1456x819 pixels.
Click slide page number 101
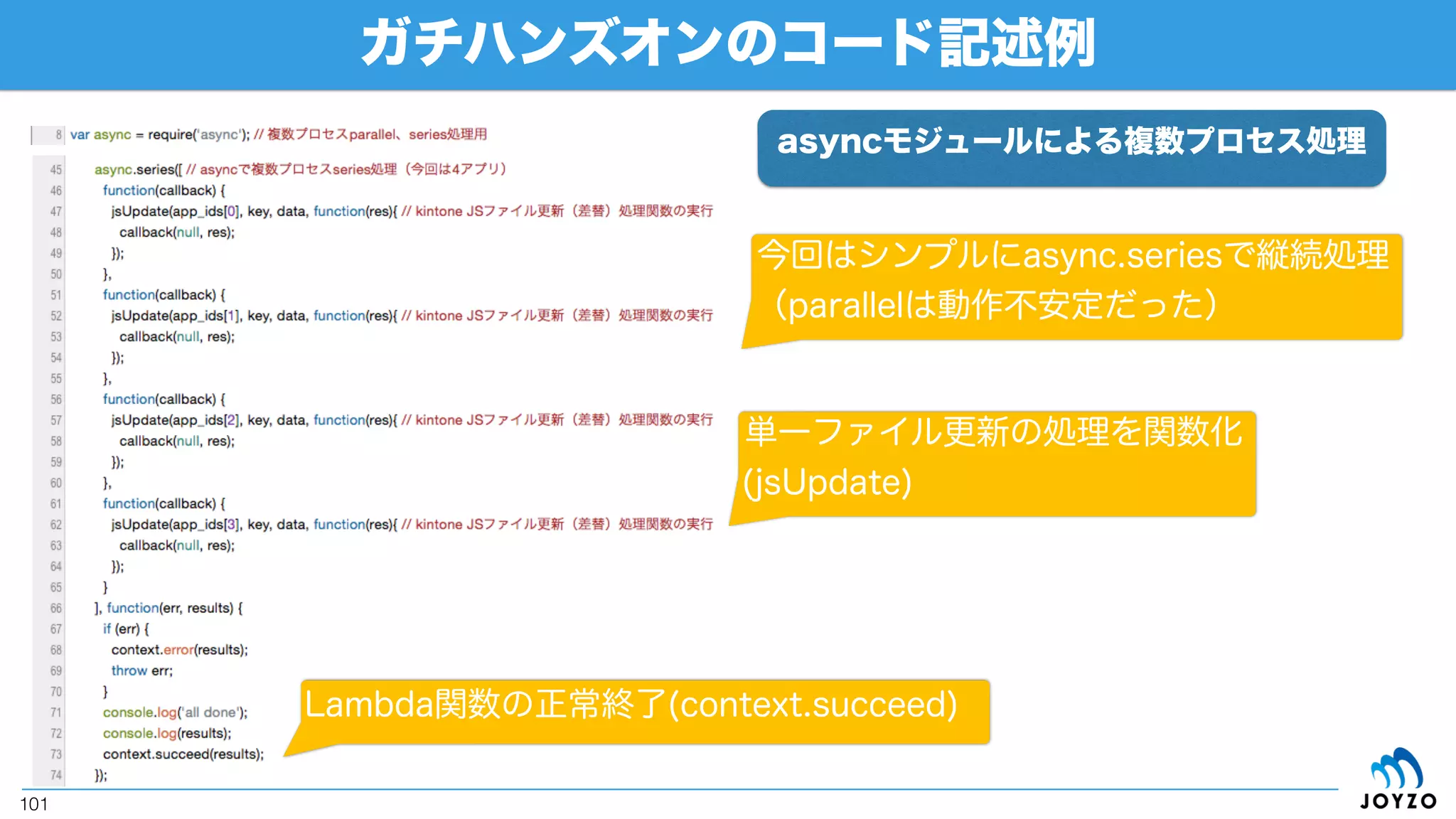(33, 804)
